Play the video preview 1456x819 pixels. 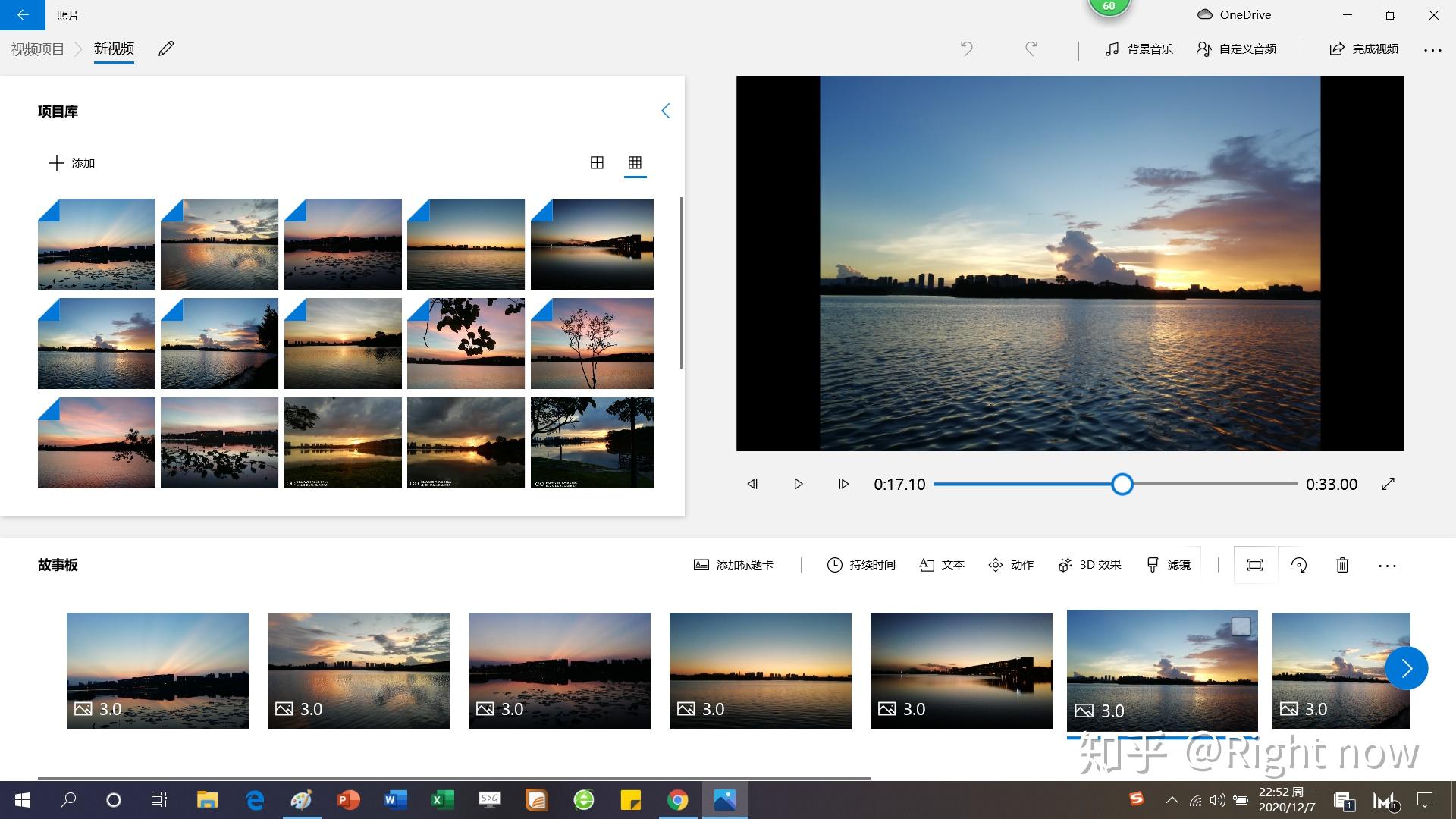click(798, 484)
